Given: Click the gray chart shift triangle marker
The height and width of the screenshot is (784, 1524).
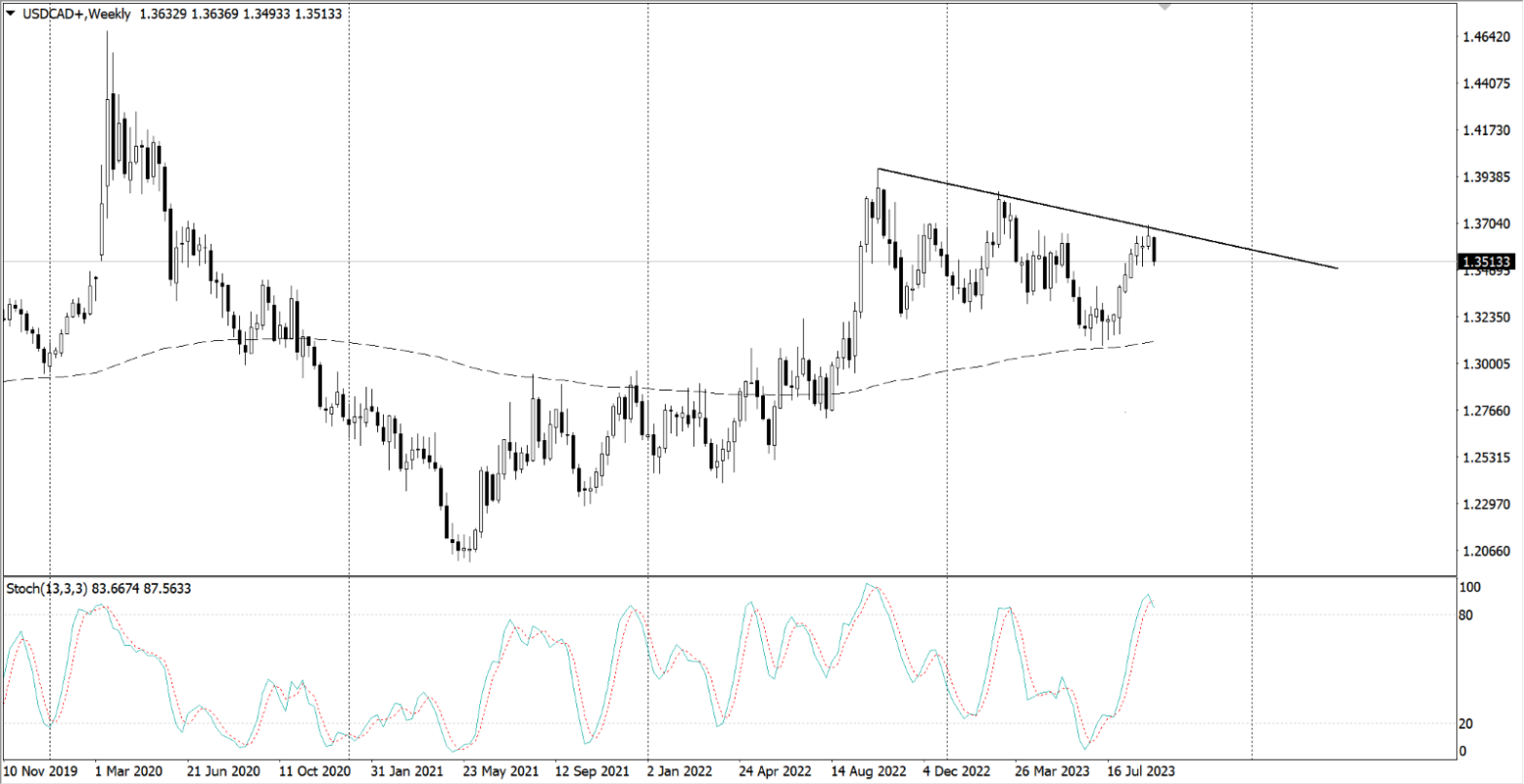Looking at the screenshot, I should [1164, 6].
